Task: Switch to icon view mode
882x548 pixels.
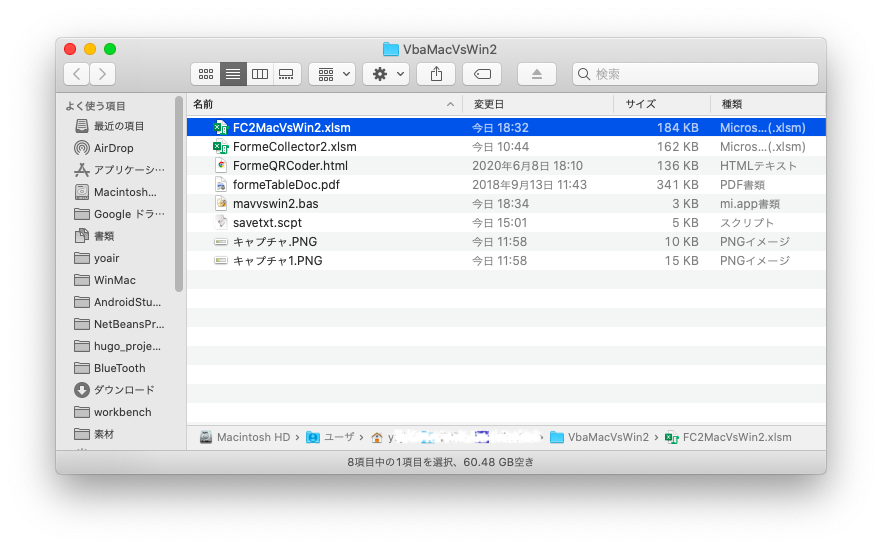Action: (206, 74)
